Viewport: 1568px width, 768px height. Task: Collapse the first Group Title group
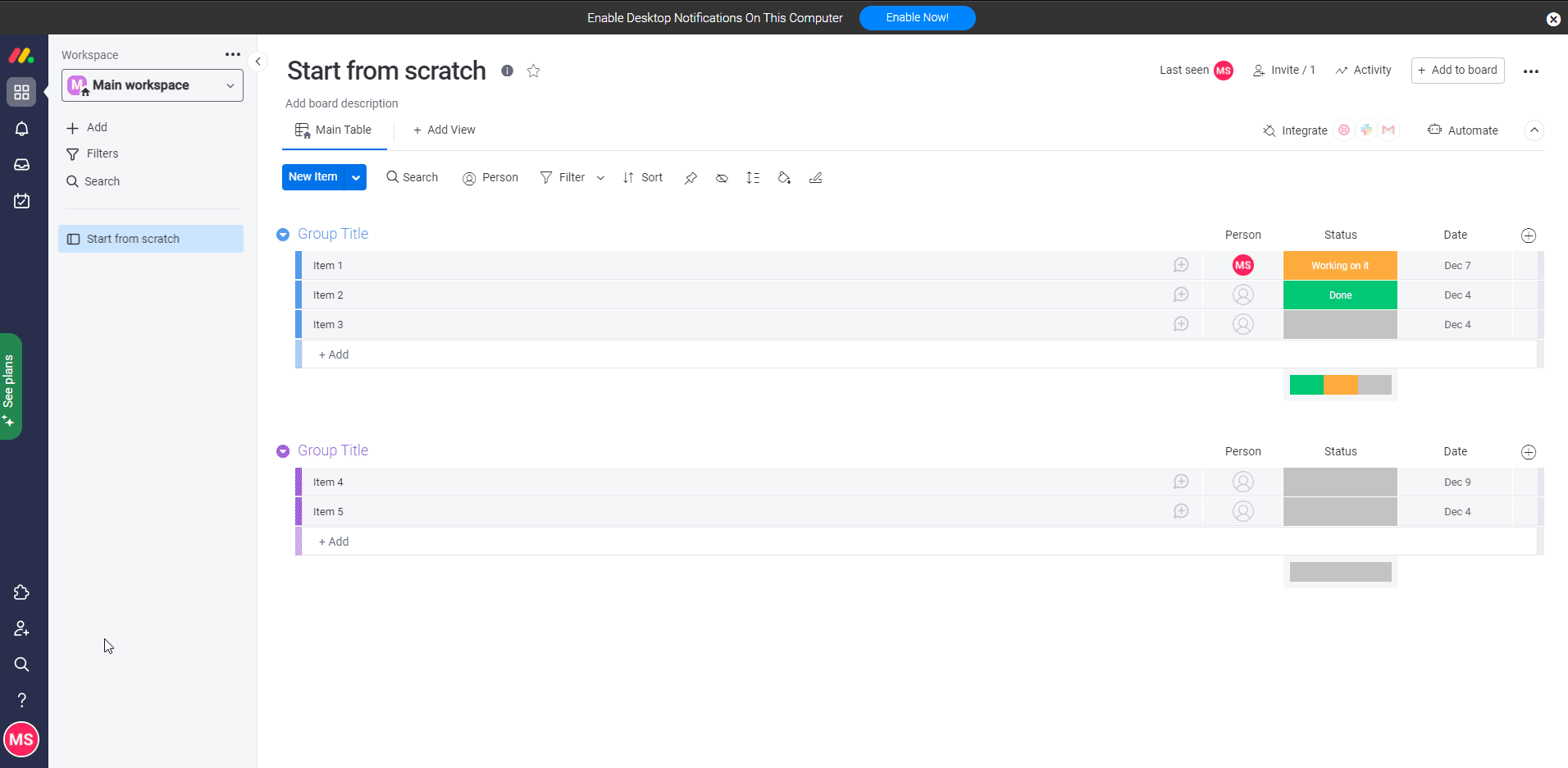click(283, 235)
